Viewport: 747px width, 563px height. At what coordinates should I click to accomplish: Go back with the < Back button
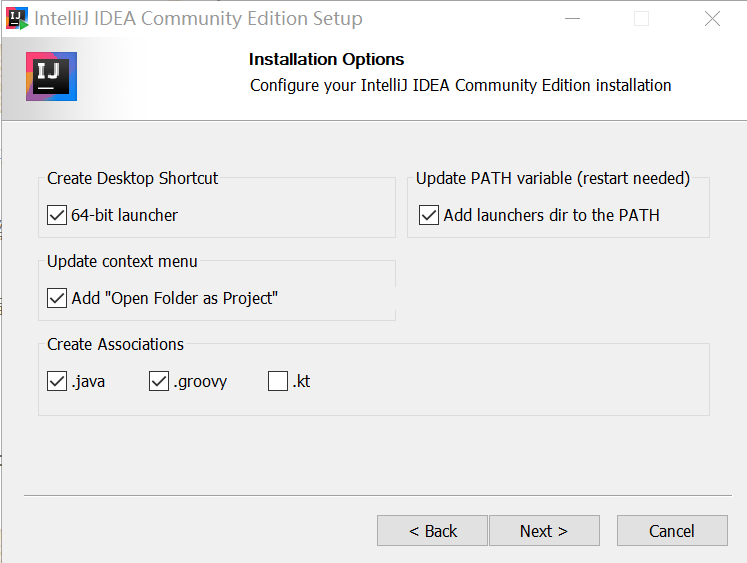[432, 531]
